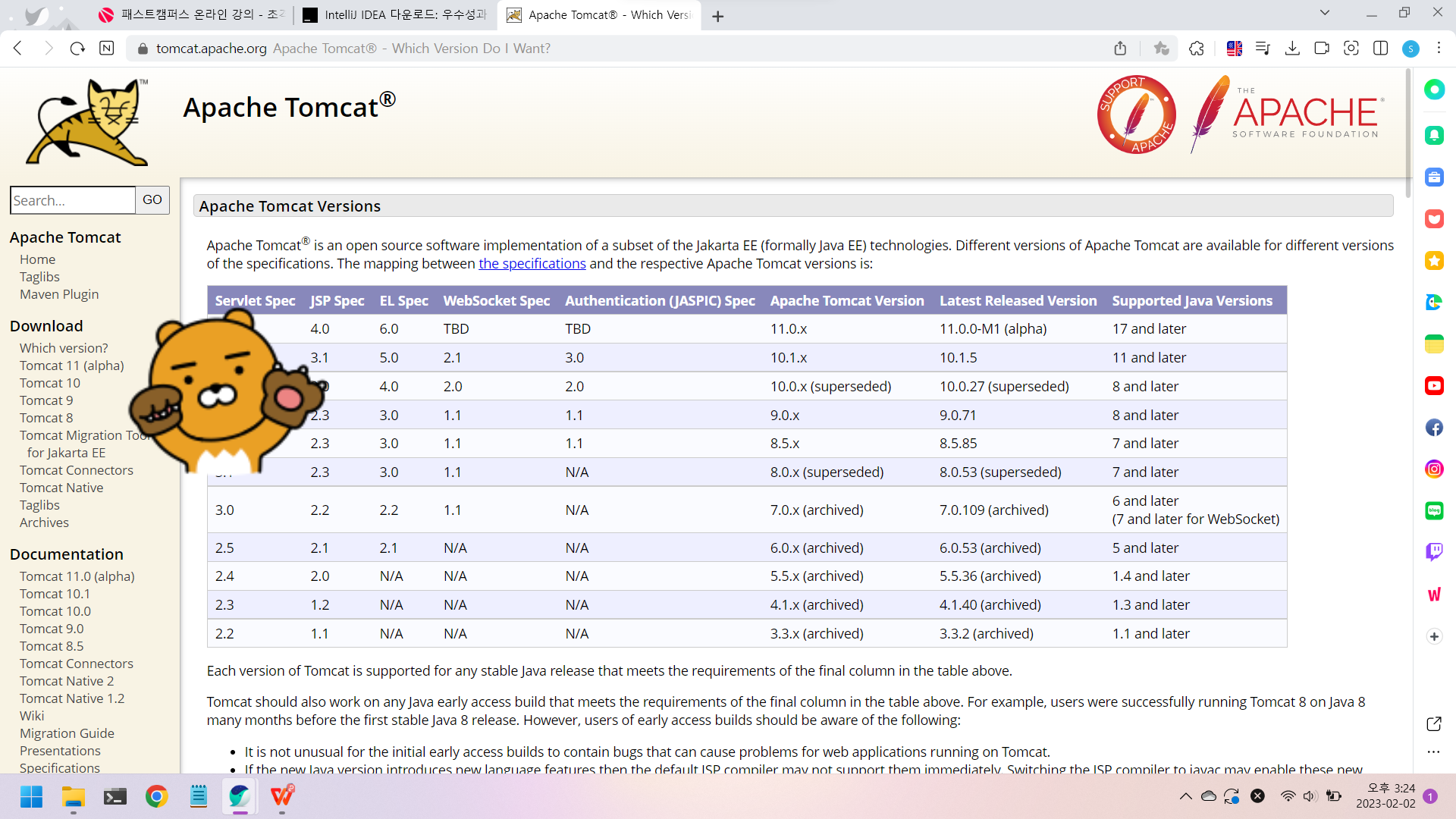This screenshot has width=1456, height=819.
Task: Expand the tab search dropdown arrow
Action: coord(1325,13)
